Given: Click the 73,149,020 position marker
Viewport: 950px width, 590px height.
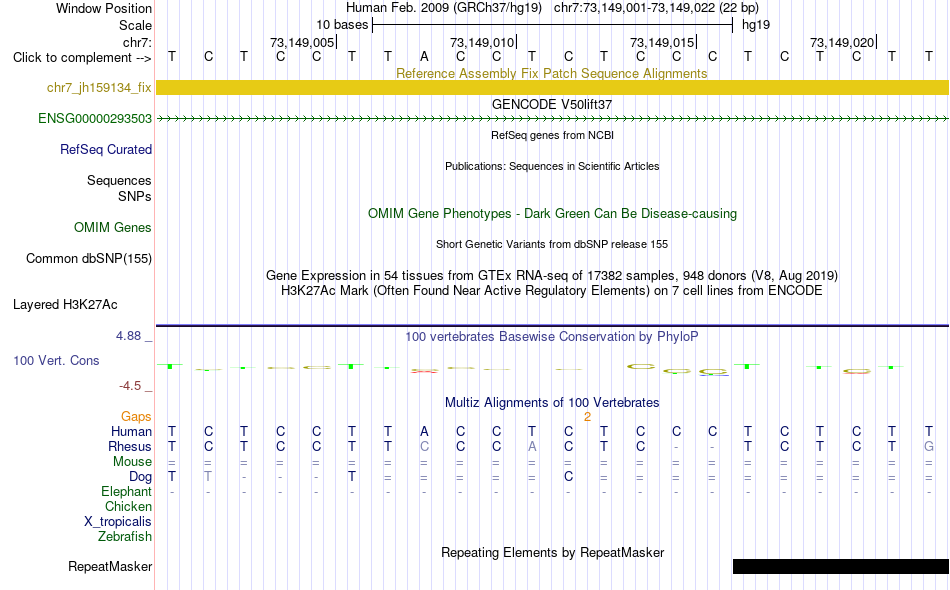Looking at the screenshot, I should (842, 42).
